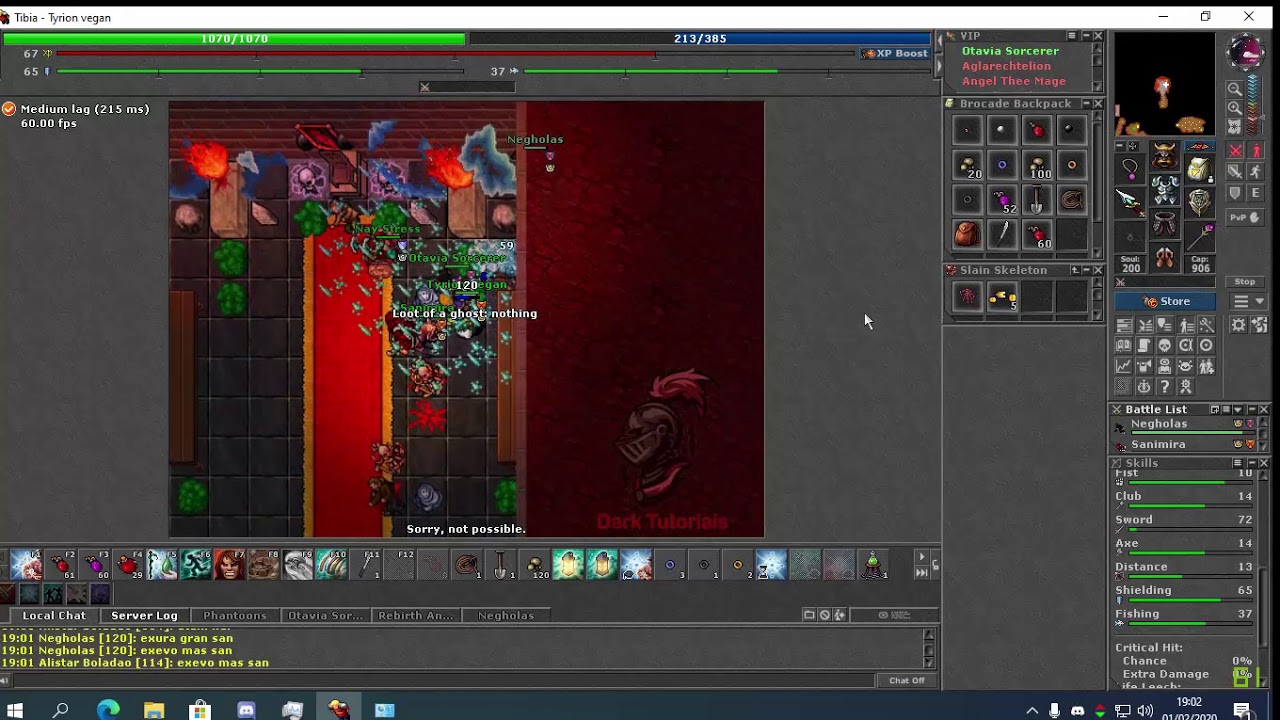The image size is (1280, 720).
Task: Select the shovel in Brocade Backpack
Action: (1036, 200)
